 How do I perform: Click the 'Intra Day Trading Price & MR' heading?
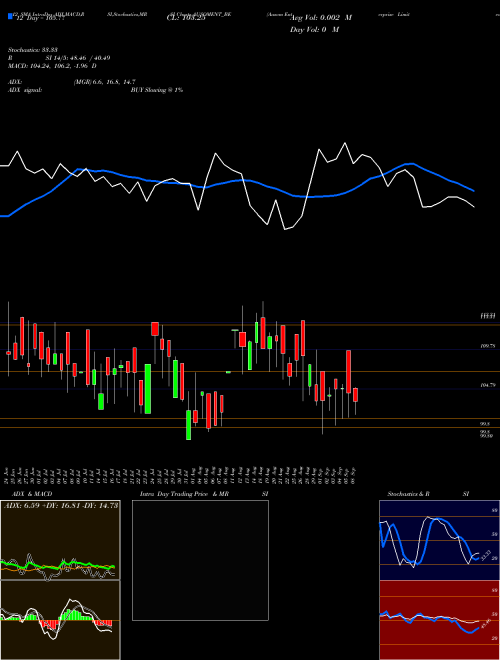[185, 494]
